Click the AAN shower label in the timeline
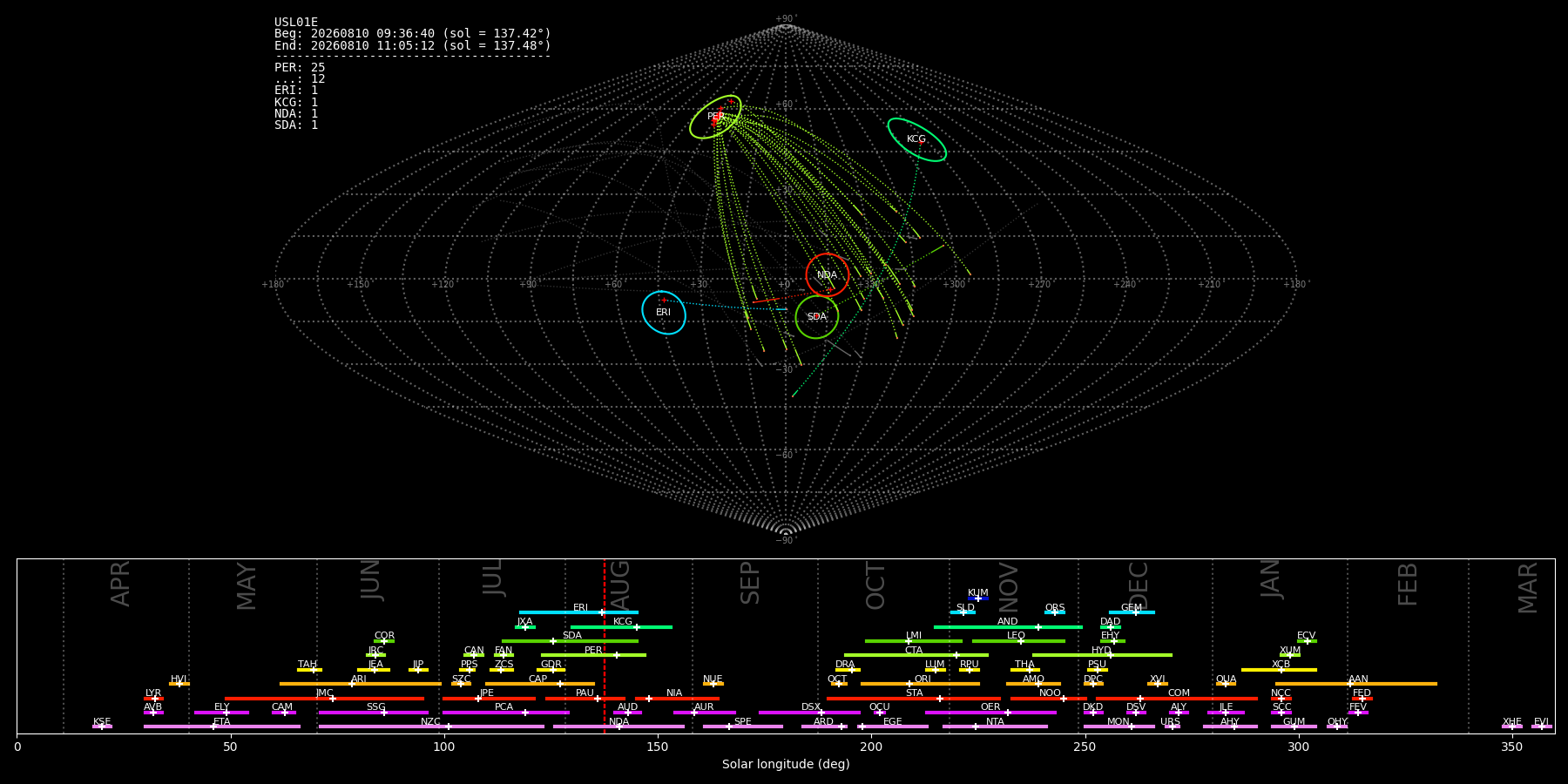 pyautogui.click(x=1359, y=679)
